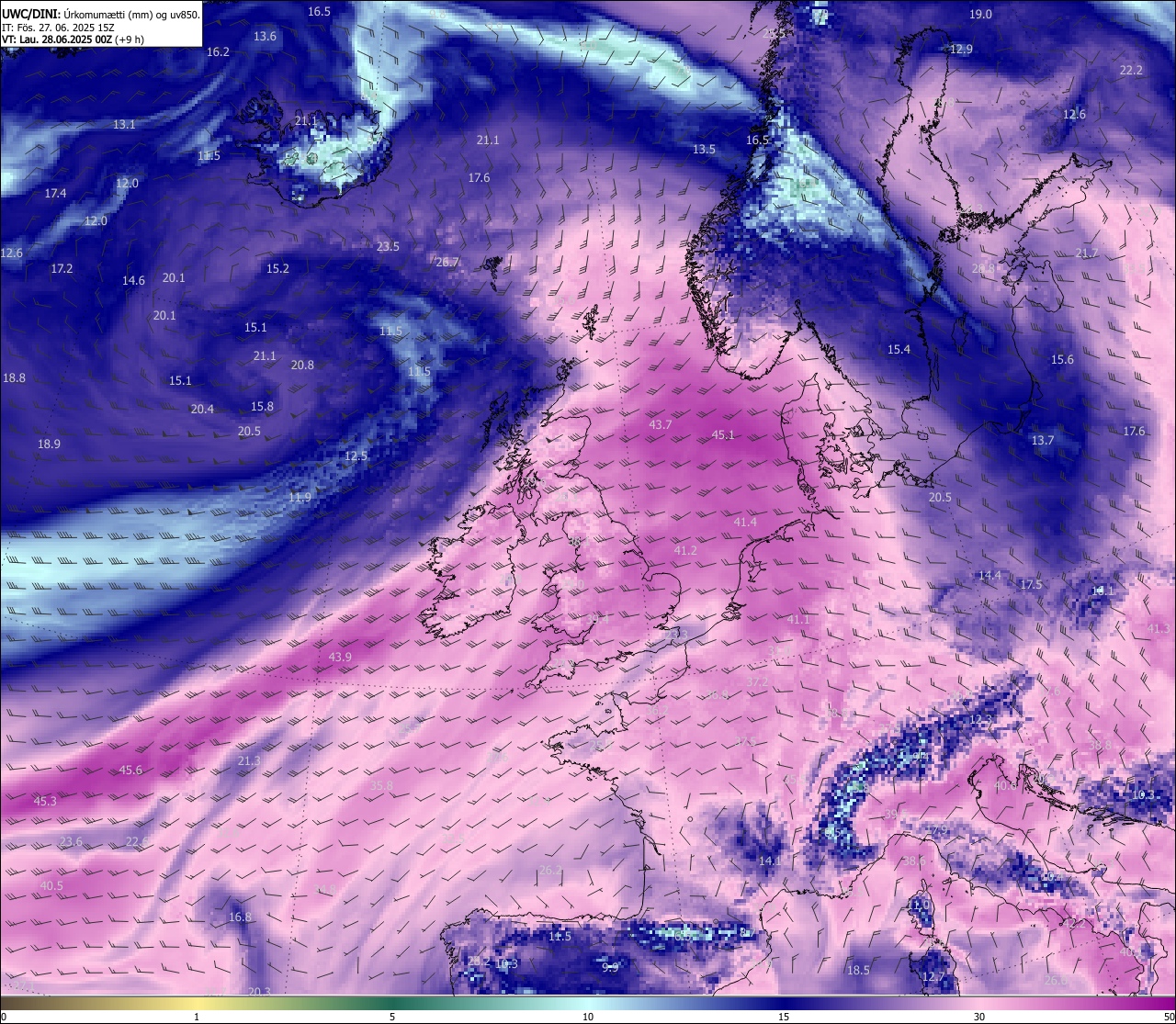This screenshot has width=1176, height=1024.
Task: Click the 17.4 map value
Action: point(55,194)
